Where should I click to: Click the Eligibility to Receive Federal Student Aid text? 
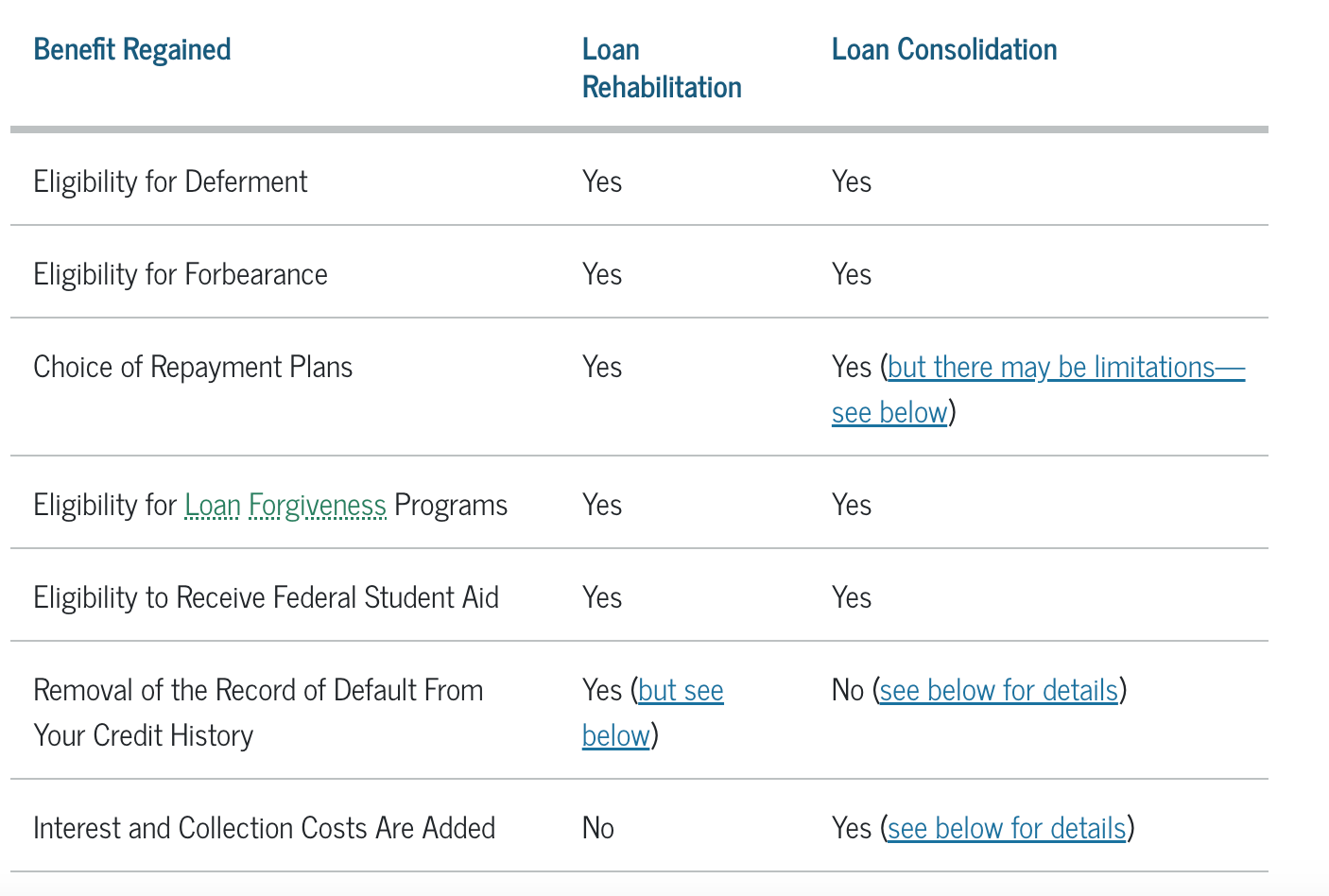(266, 598)
